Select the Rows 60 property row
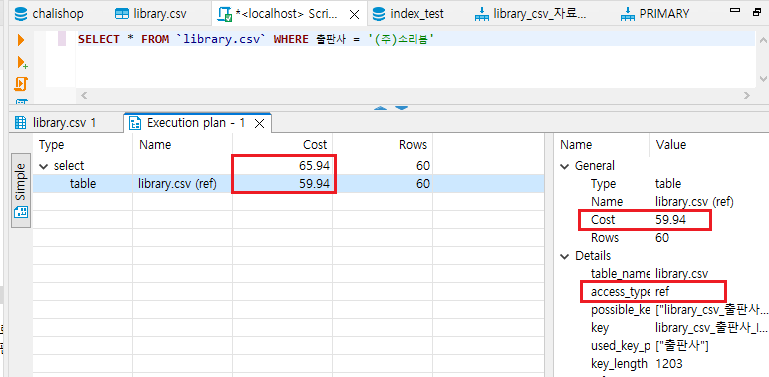 662,238
